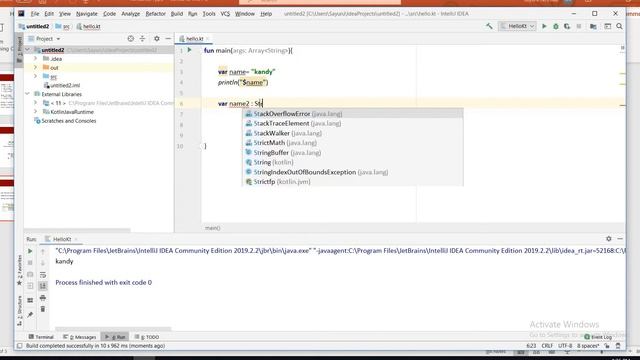Click the print output icon in Run panel
Screen dimensions: 640x360
[x=43, y=298]
